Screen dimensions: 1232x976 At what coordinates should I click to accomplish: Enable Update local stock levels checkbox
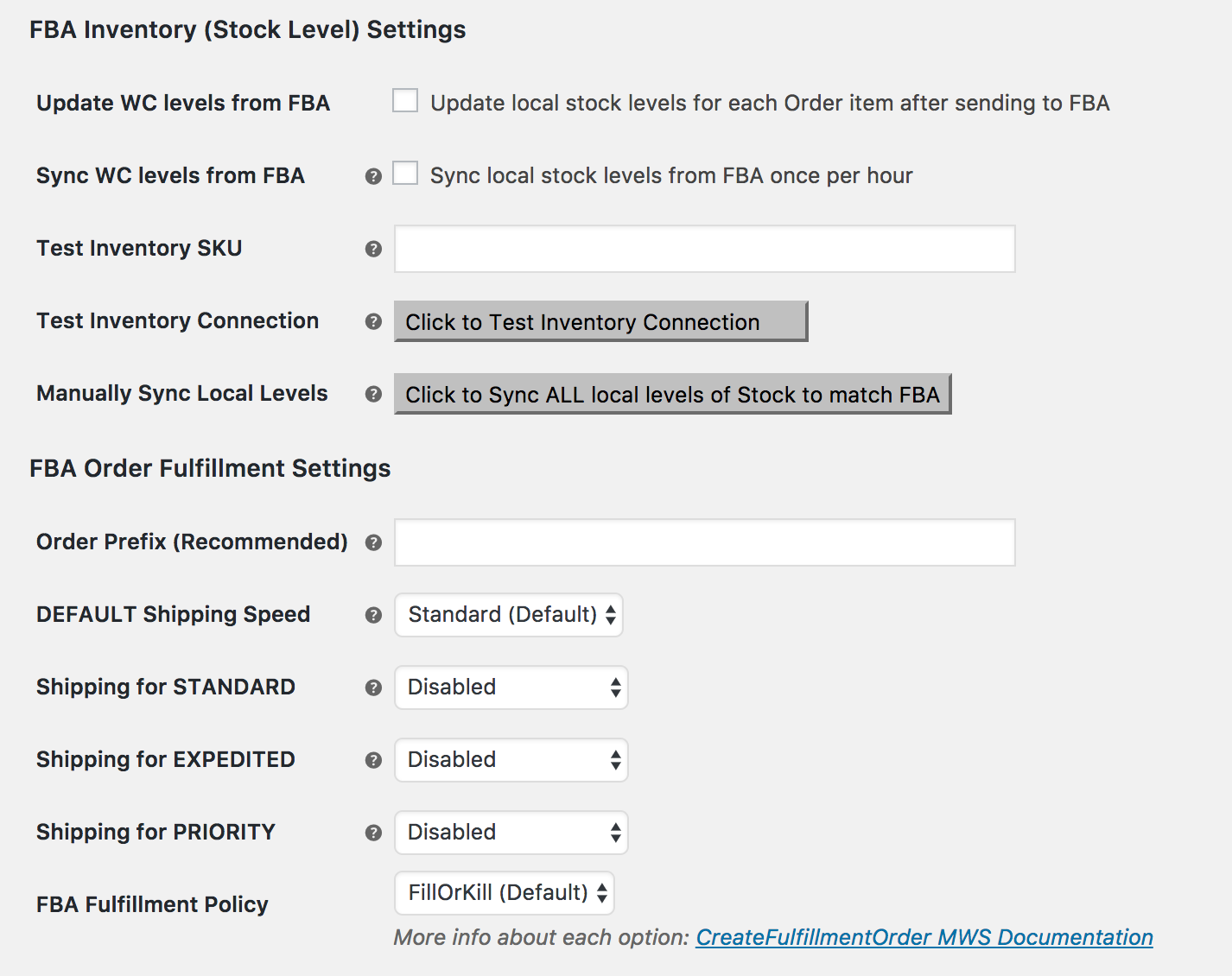(405, 101)
